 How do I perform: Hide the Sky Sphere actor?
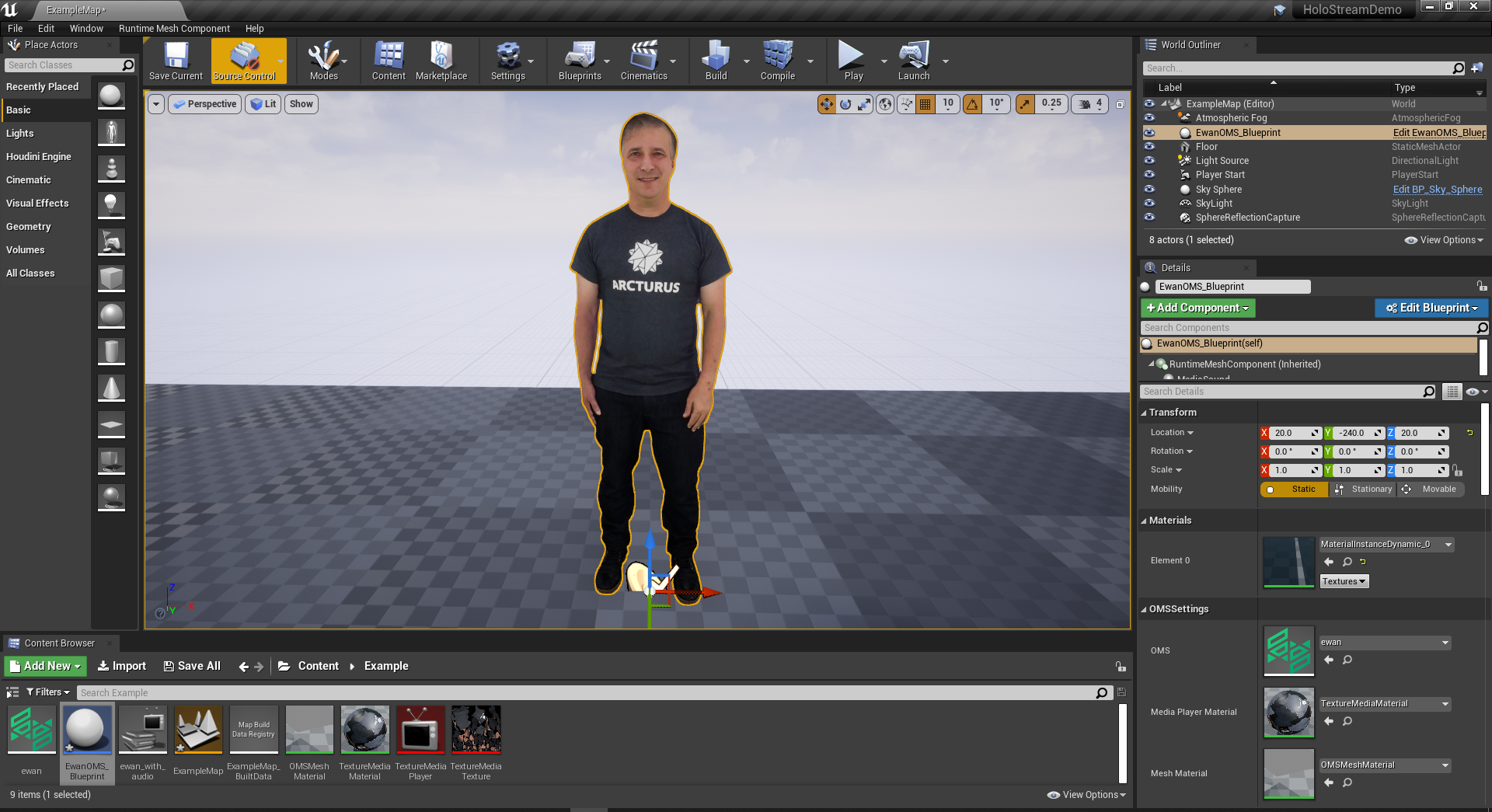1149,190
